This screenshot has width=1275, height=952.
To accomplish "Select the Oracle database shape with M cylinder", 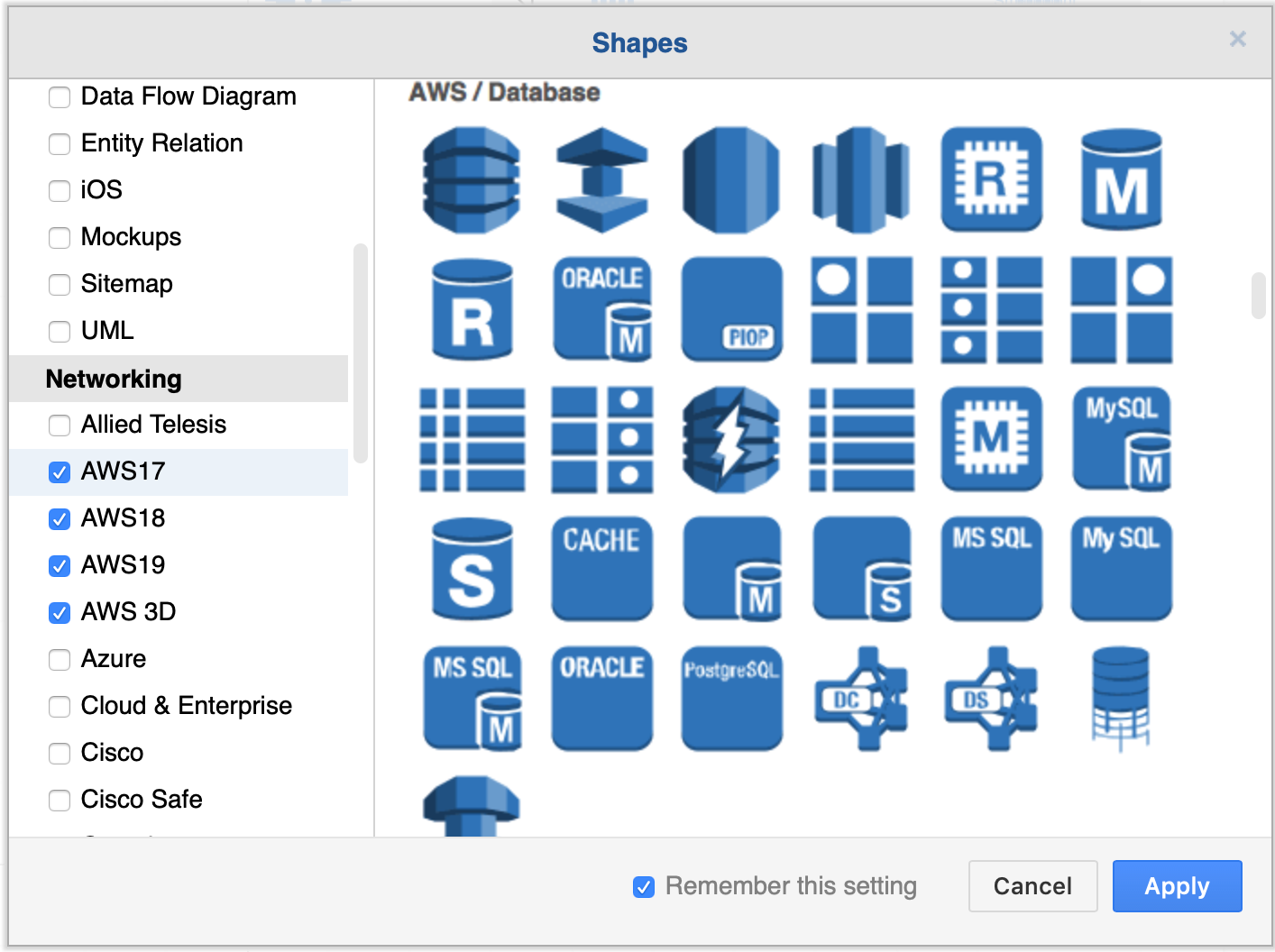I will tap(601, 309).
